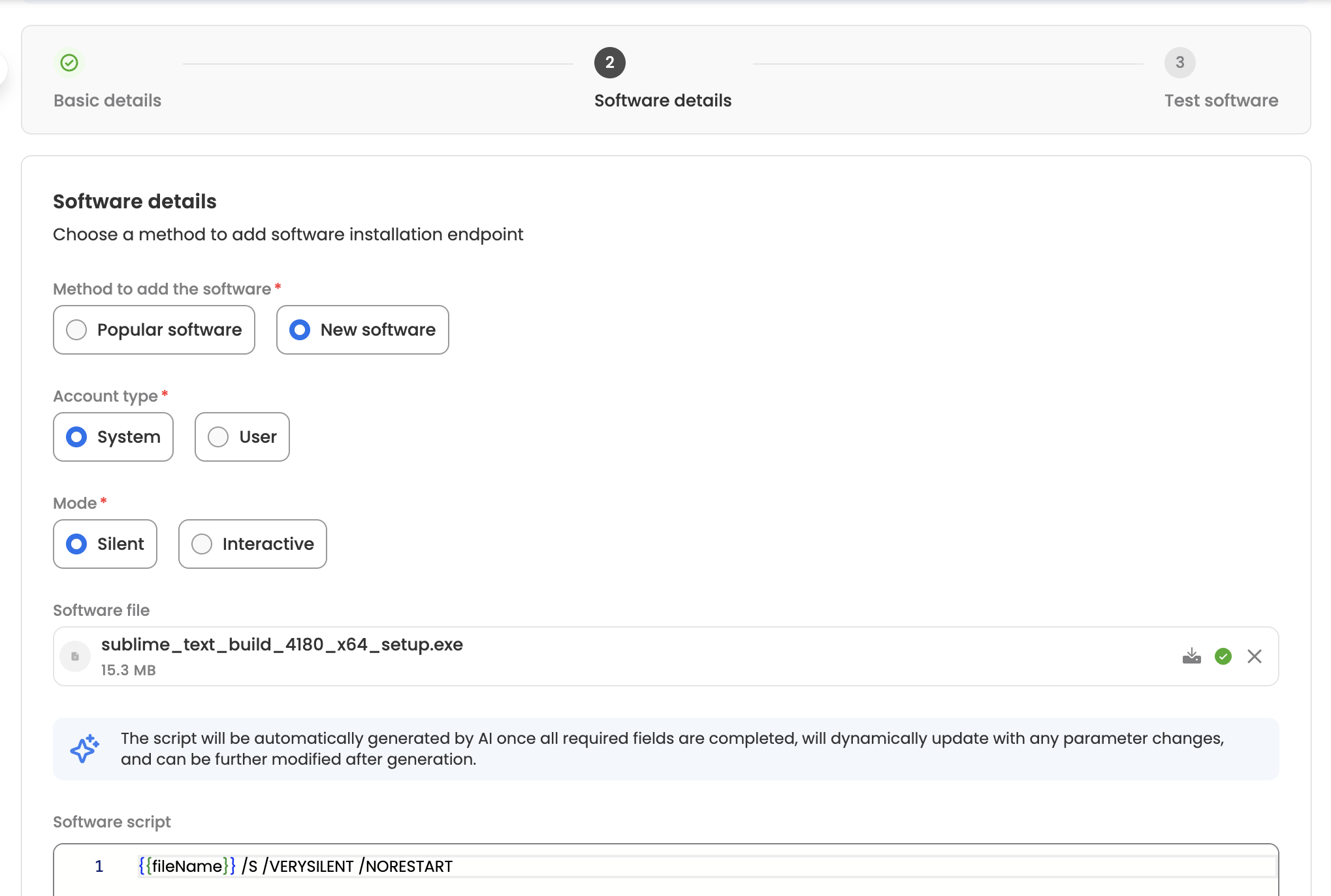This screenshot has height=896, width=1331.
Task: Go to the Test software step
Action: coord(1221,101)
